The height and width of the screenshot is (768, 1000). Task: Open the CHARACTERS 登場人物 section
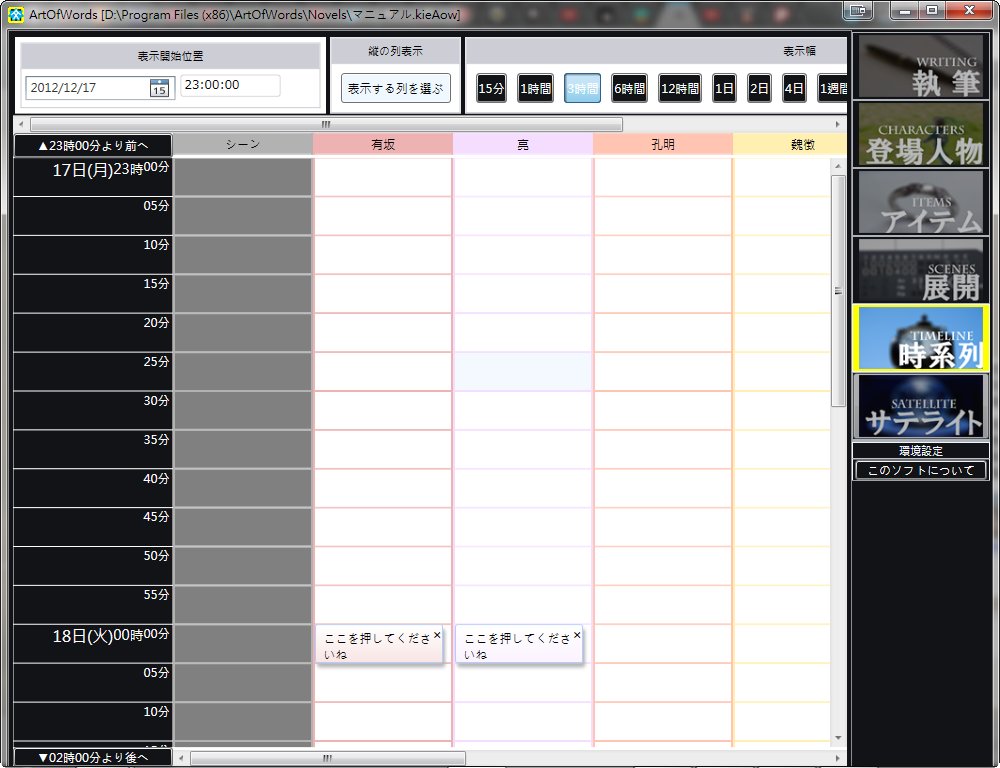pyautogui.click(x=921, y=134)
